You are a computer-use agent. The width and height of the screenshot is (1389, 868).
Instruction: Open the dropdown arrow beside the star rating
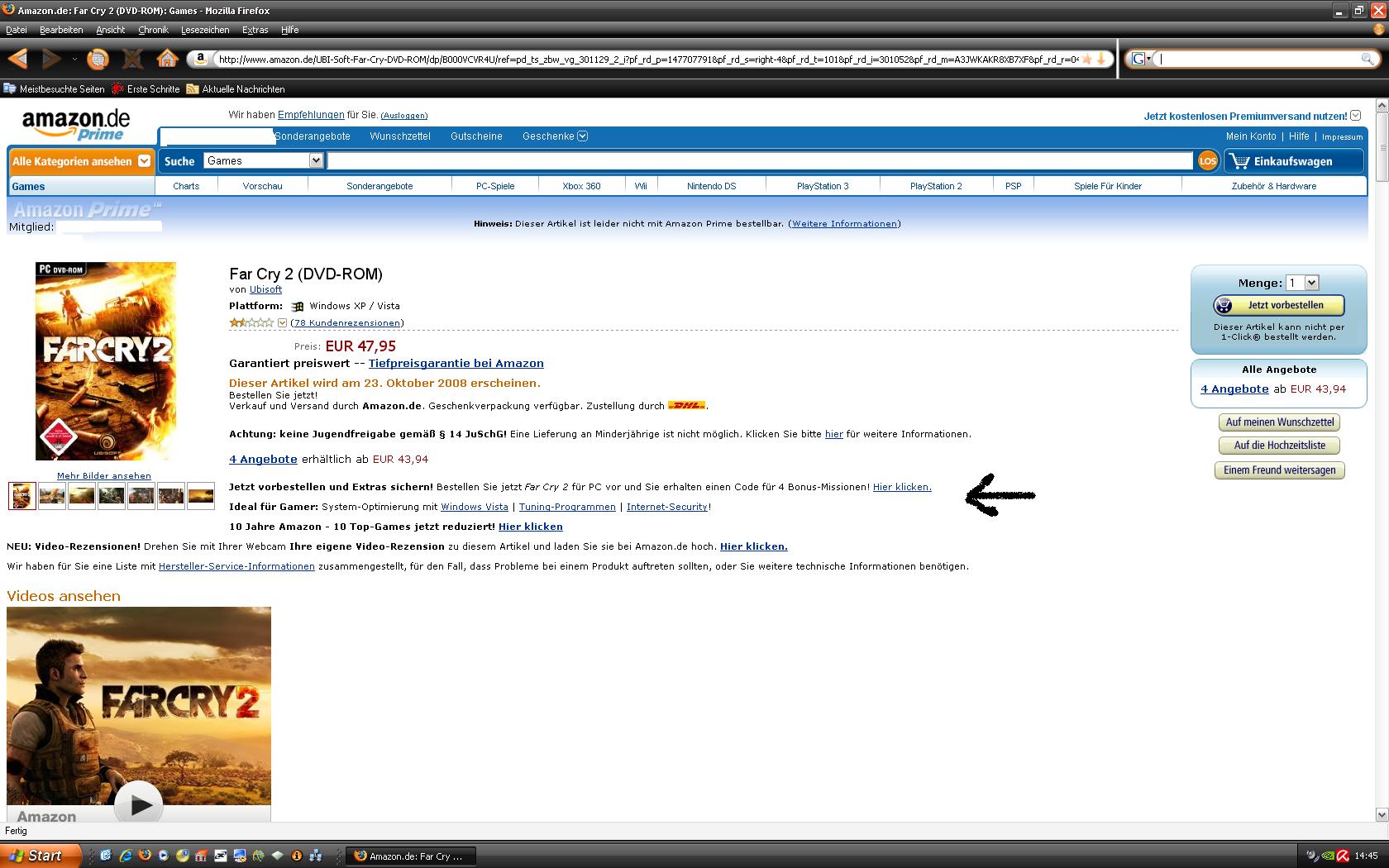[x=282, y=322]
